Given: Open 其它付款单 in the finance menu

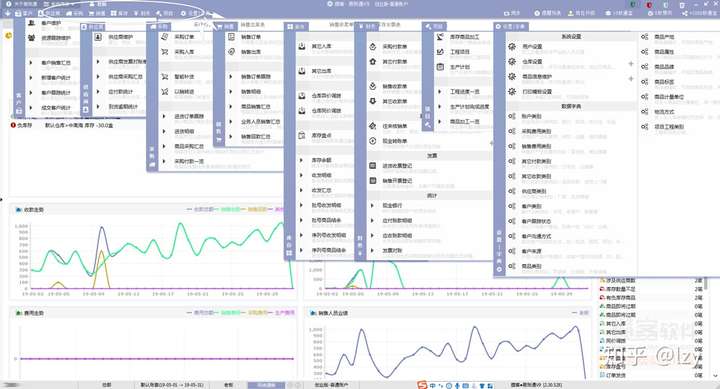Looking at the screenshot, I should tap(394, 62).
